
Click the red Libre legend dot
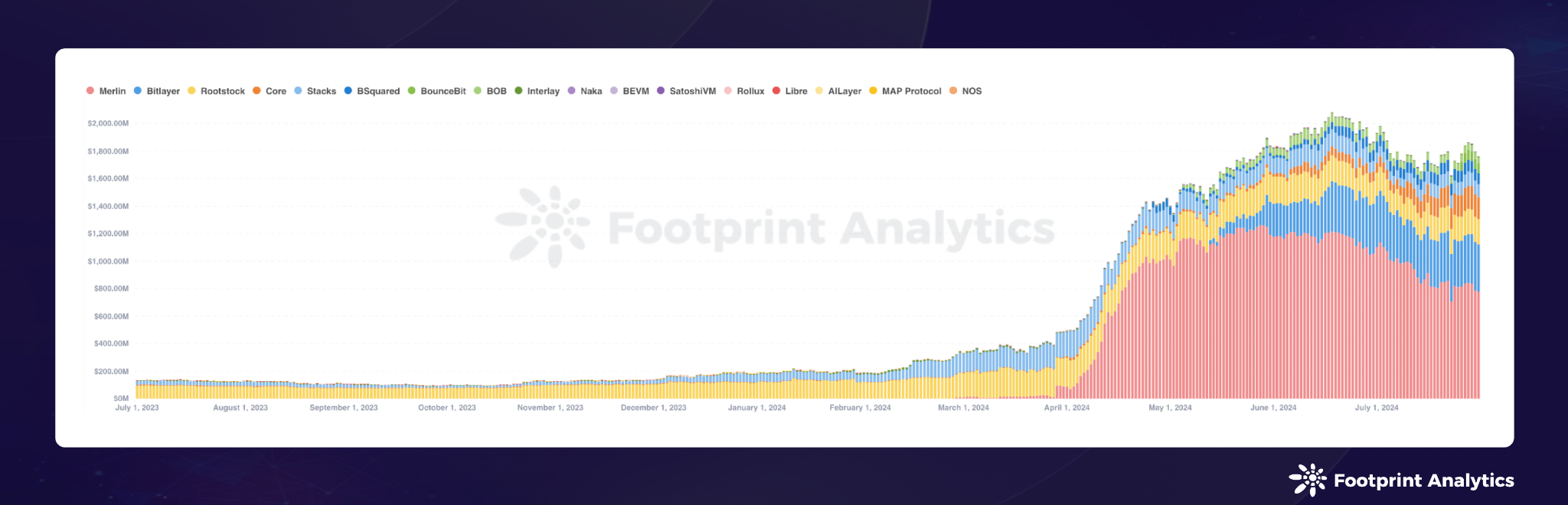776,91
